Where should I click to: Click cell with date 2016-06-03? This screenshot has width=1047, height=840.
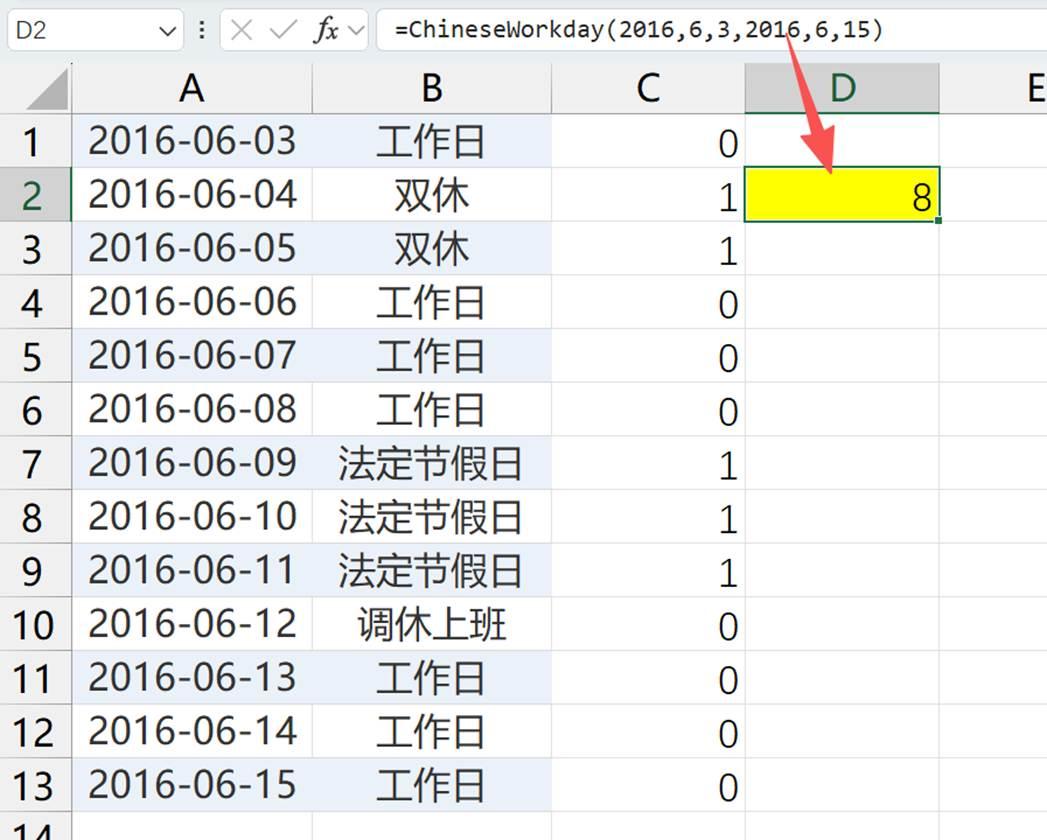point(192,141)
